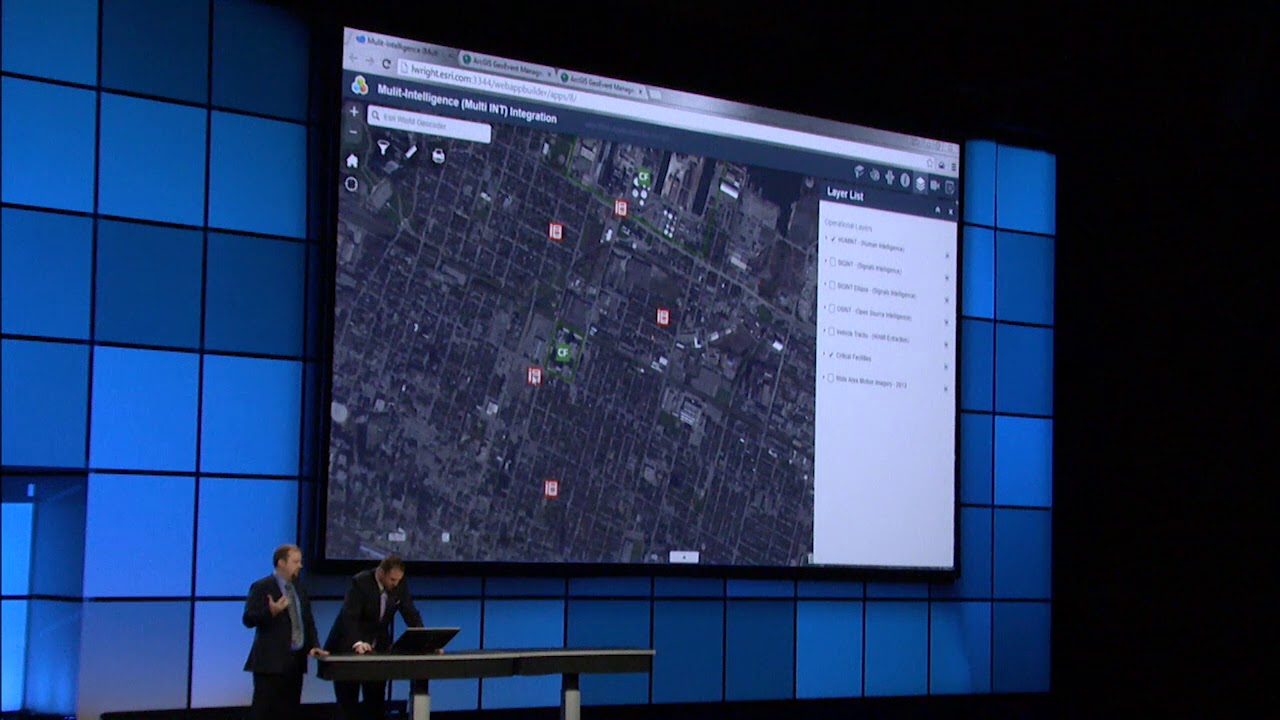The image size is (1280, 720).
Task: Expand the HUMINT layer arrow
Action: pyautogui.click(x=826, y=239)
